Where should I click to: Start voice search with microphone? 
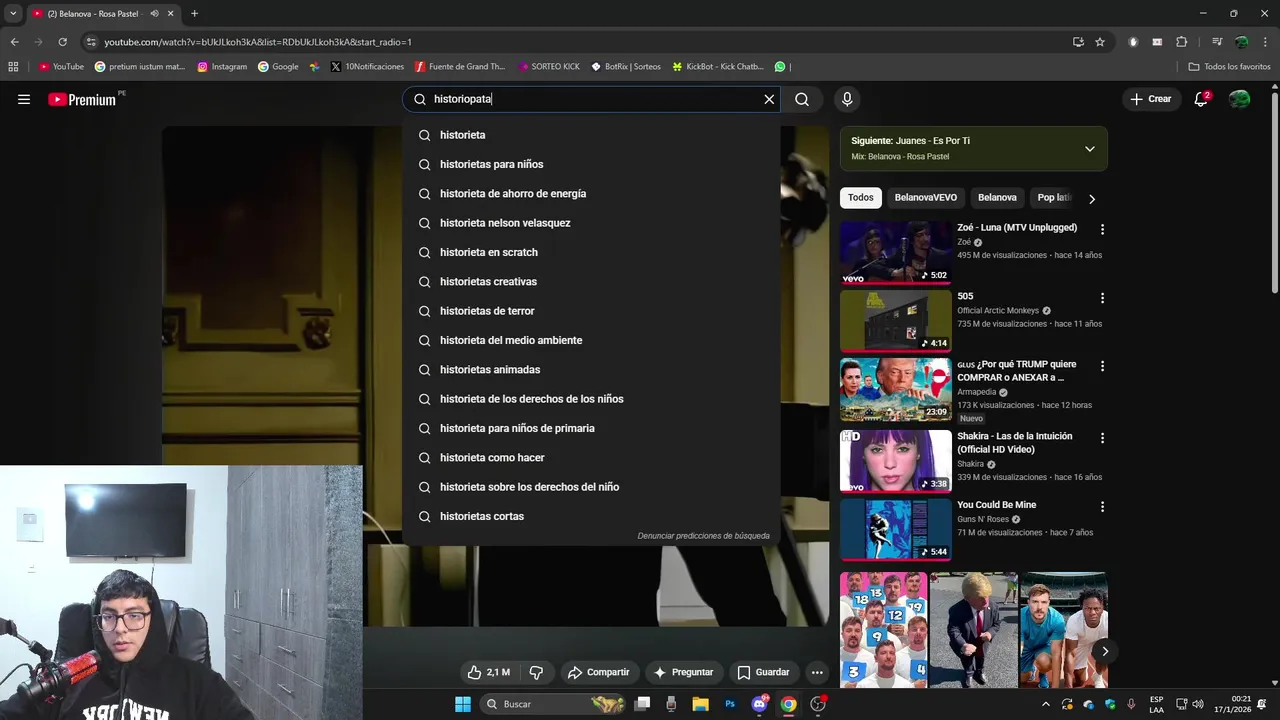tap(847, 99)
